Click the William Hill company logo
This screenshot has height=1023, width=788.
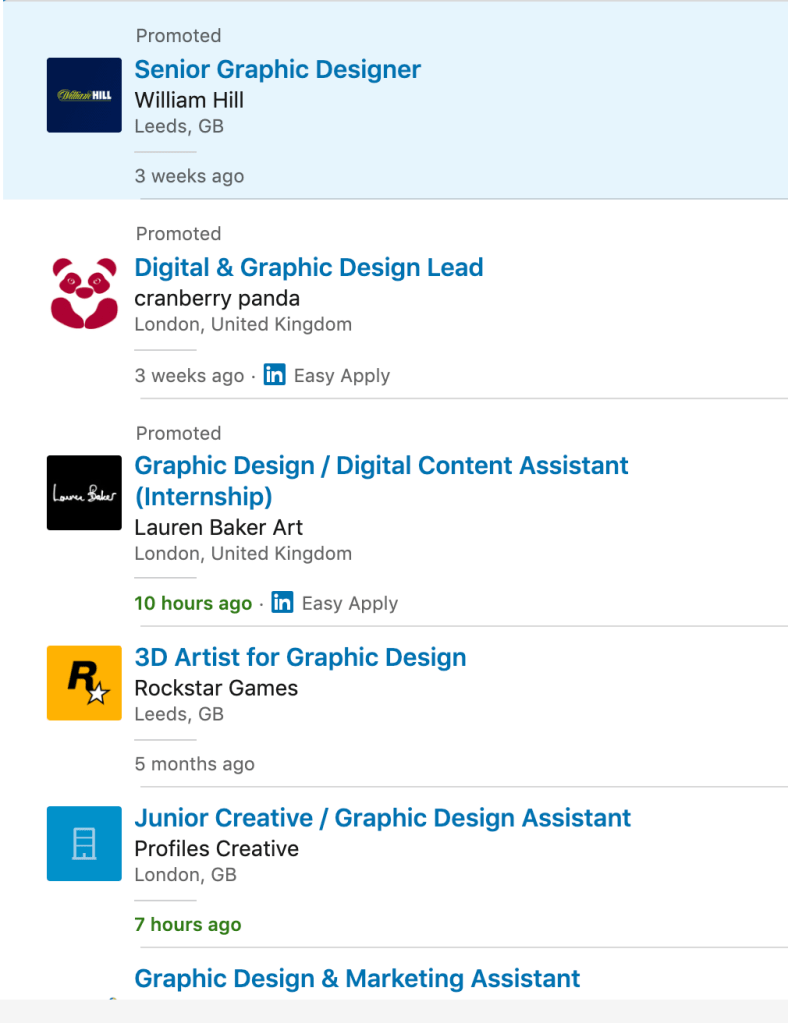pyautogui.click(x=84, y=95)
